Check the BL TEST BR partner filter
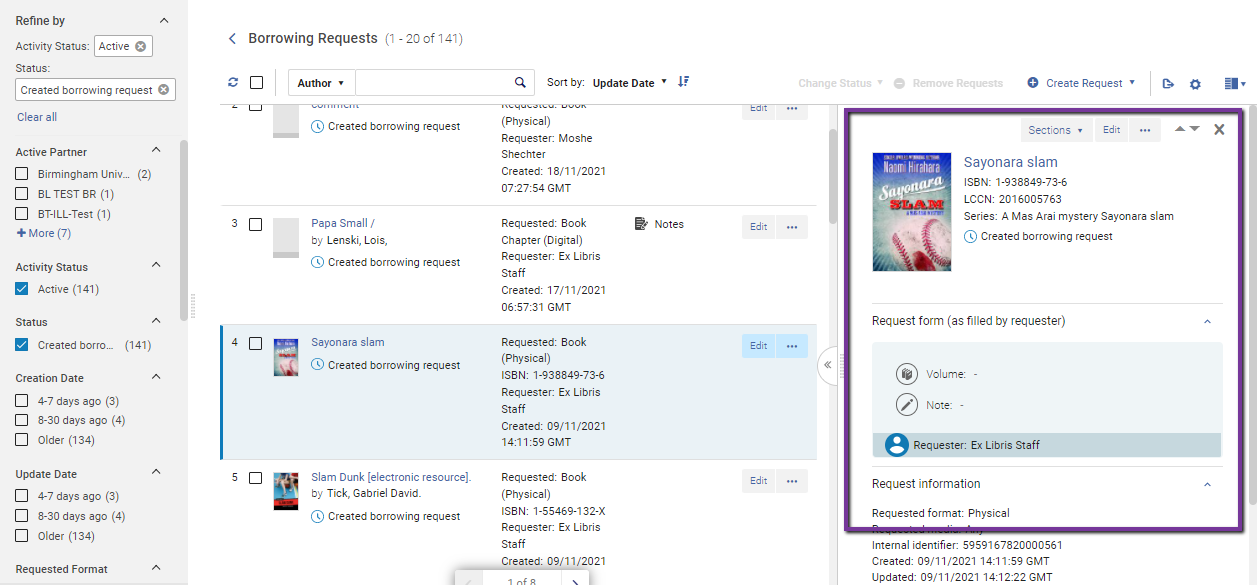 pyautogui.click(x=22, y=194)
